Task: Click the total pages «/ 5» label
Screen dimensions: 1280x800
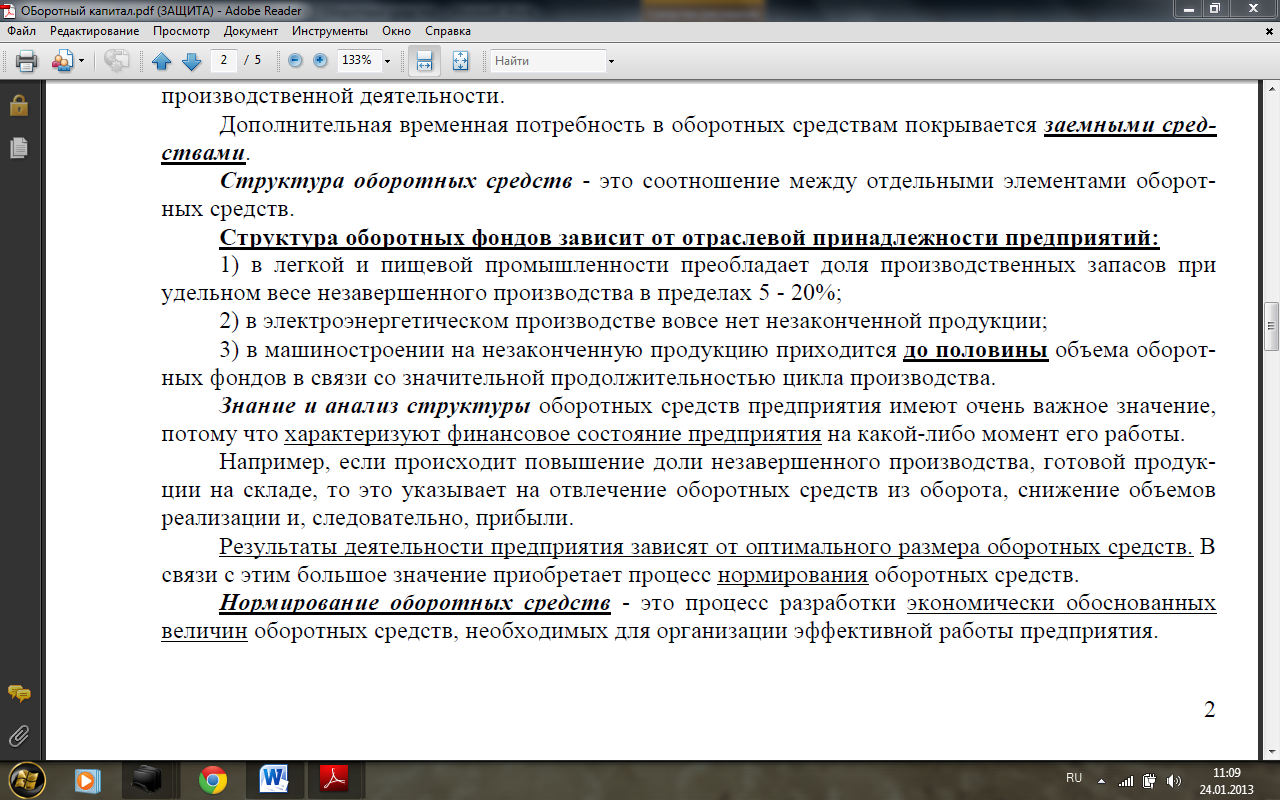Action: coord(253,60)
